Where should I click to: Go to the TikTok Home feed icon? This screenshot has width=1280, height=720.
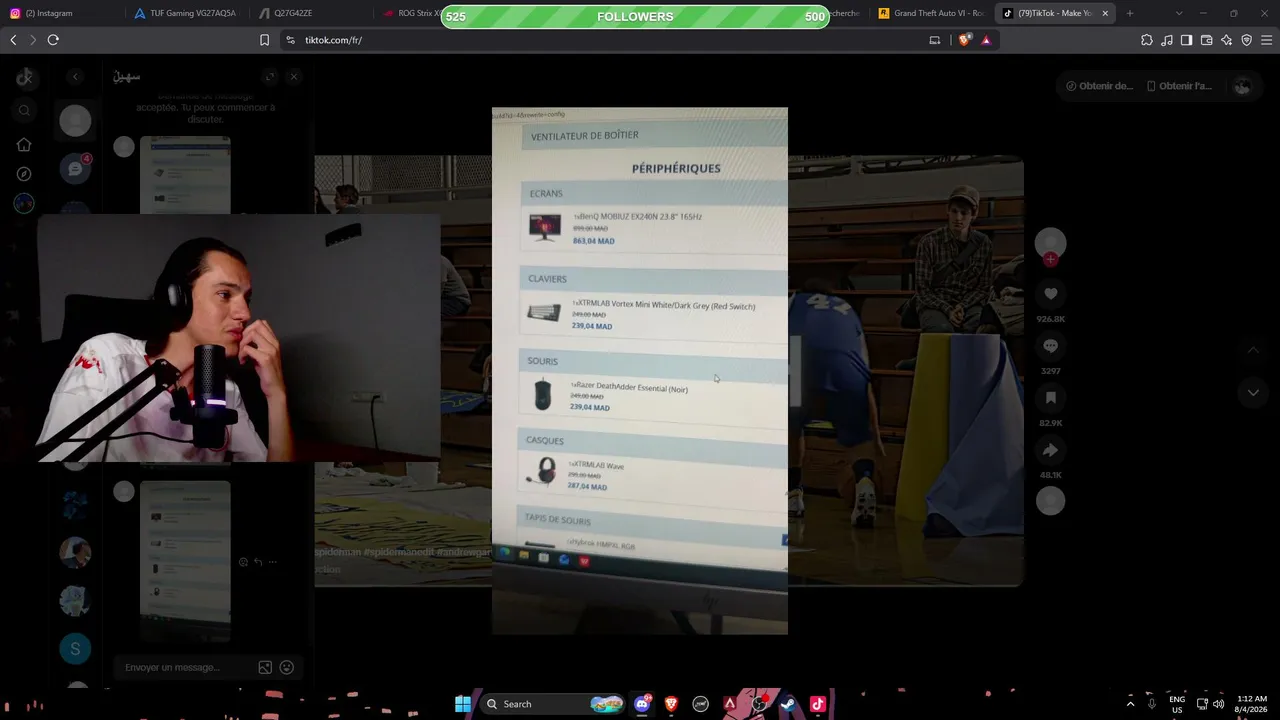24,145
